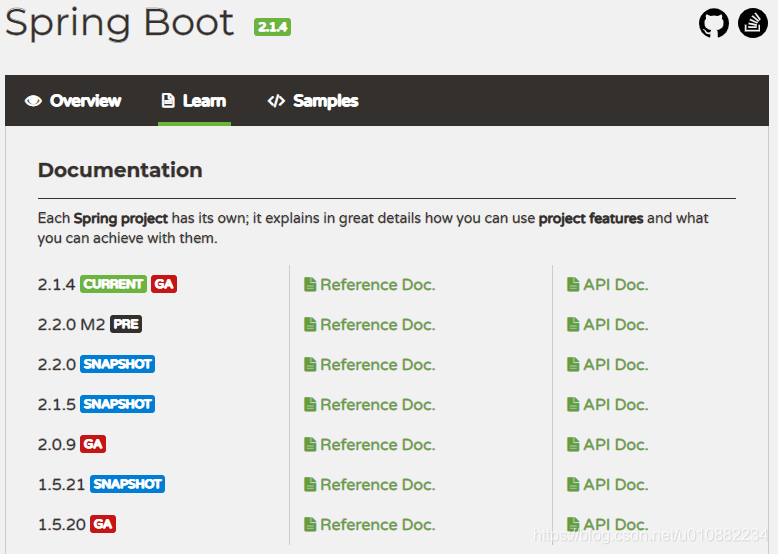Click the eye icon beside Overview

[x=33, y=101]
